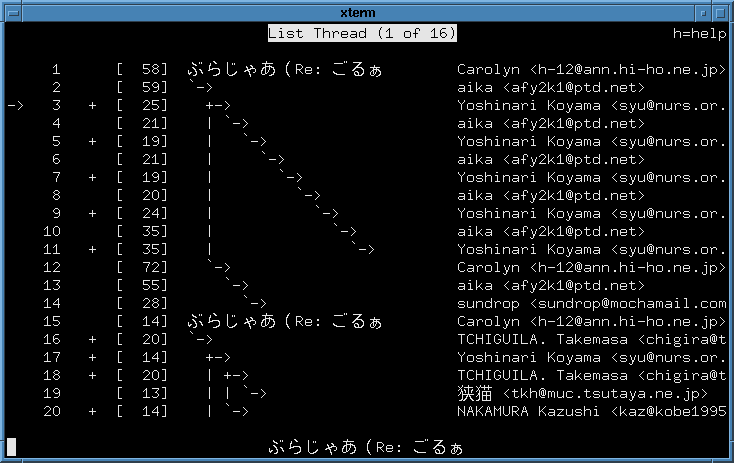Image resolution: width=734 pixels, height=463 pixels.
Task: Click the subject text in bottom status line
Action: [366, 447]
